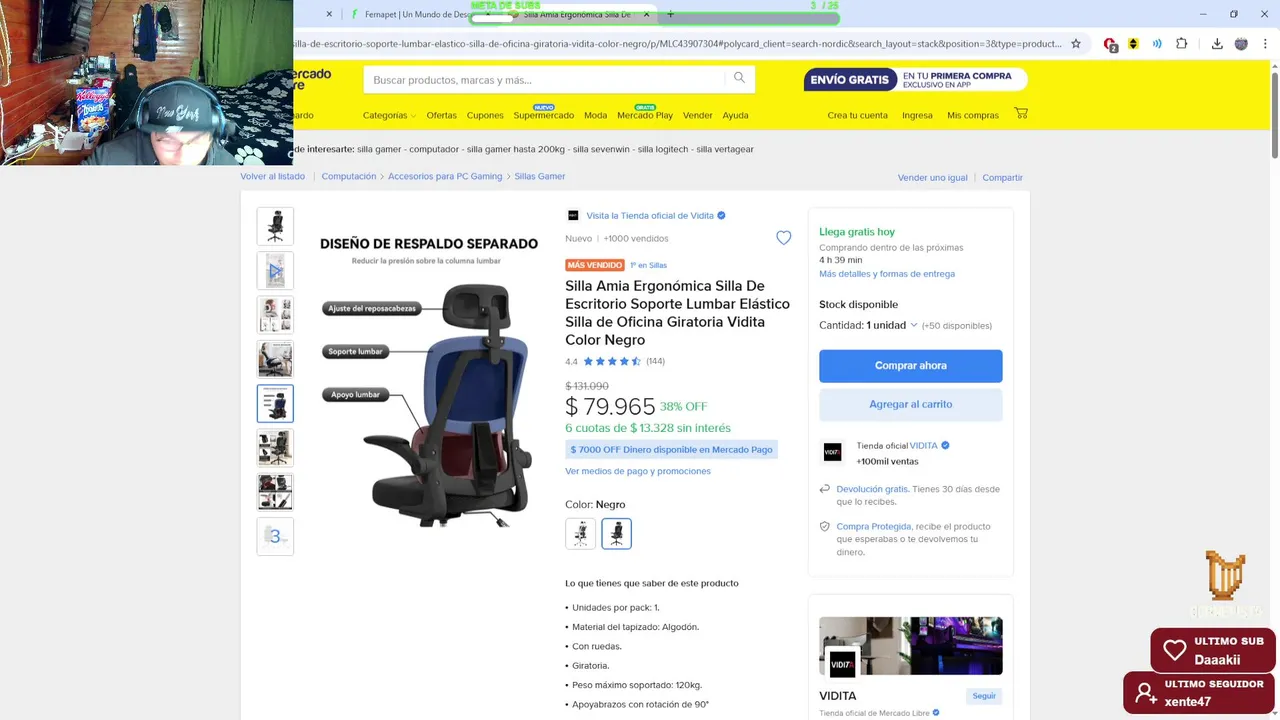The image size is (1280, 720).
Task: Open Ver medios de pago y promociones
Action: 638,471
